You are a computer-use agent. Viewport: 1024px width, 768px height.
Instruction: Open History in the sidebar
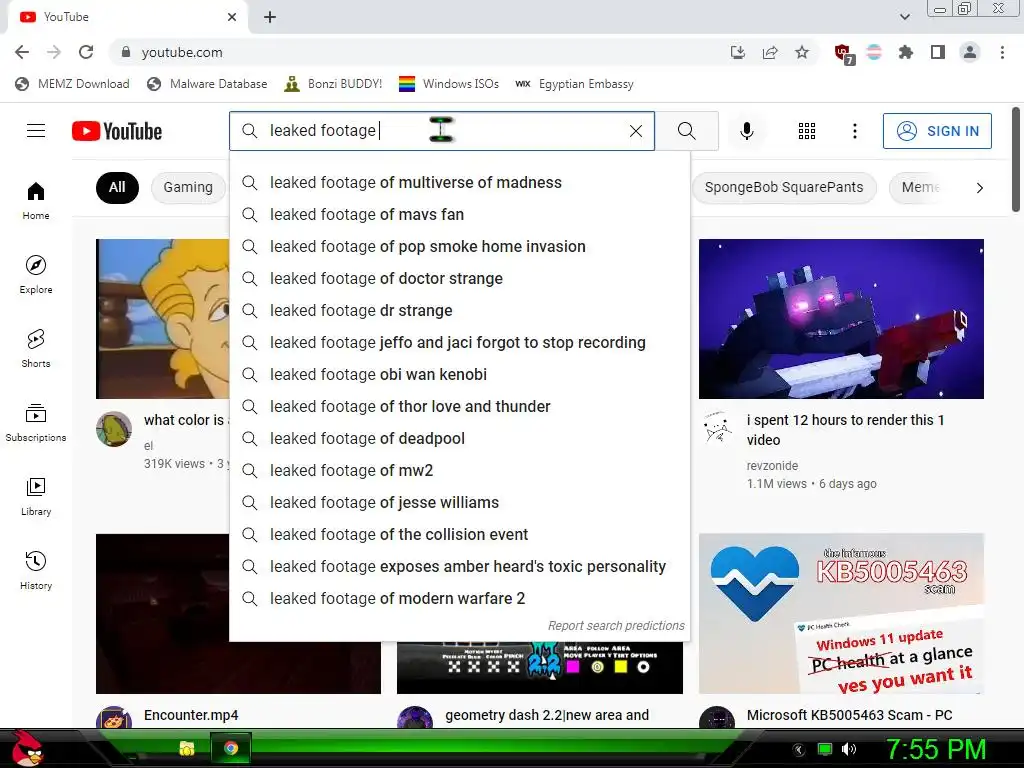36,570
